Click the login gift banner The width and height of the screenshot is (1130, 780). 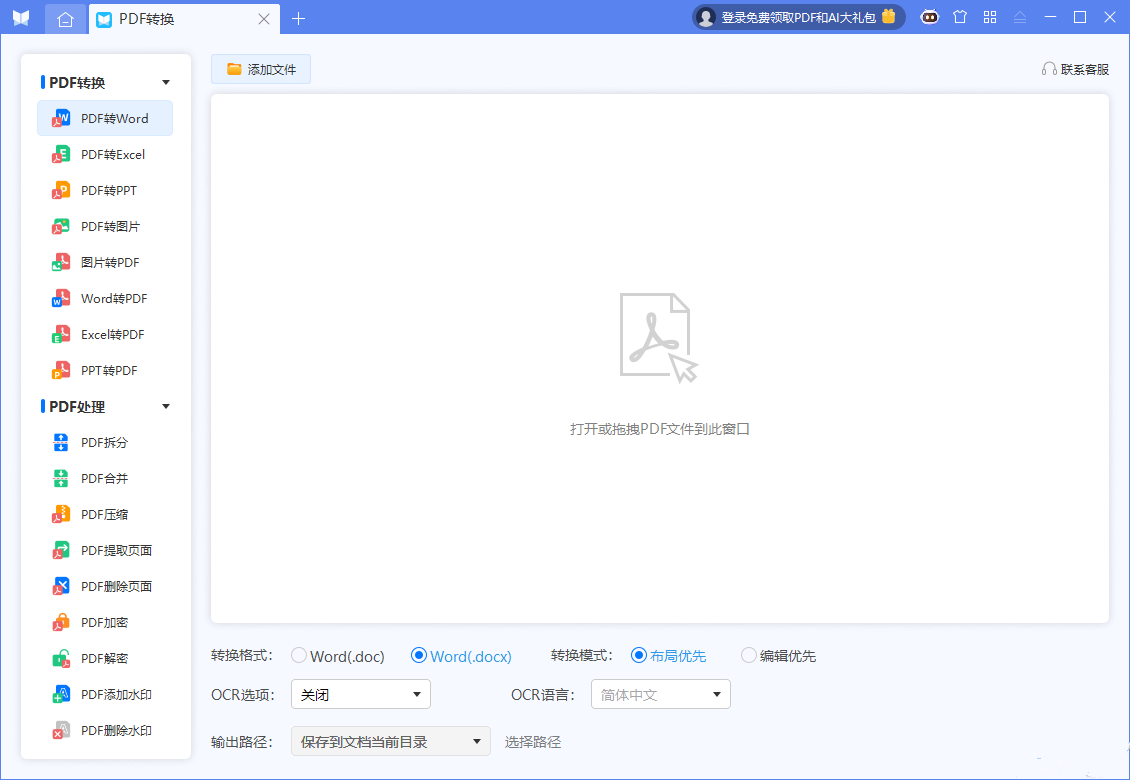click(798, 17)
